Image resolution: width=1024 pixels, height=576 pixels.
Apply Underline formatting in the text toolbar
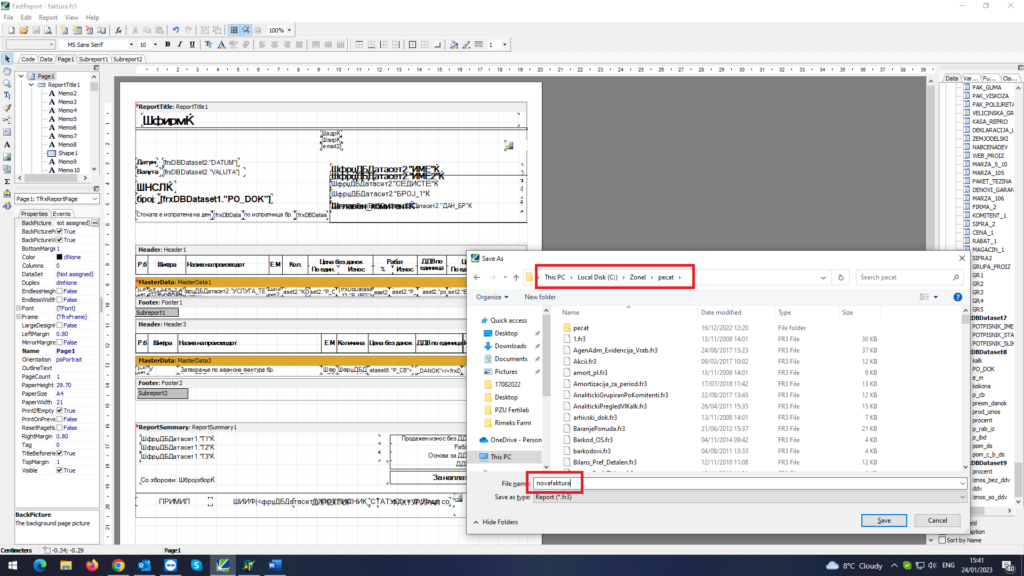tap(192, 44)
